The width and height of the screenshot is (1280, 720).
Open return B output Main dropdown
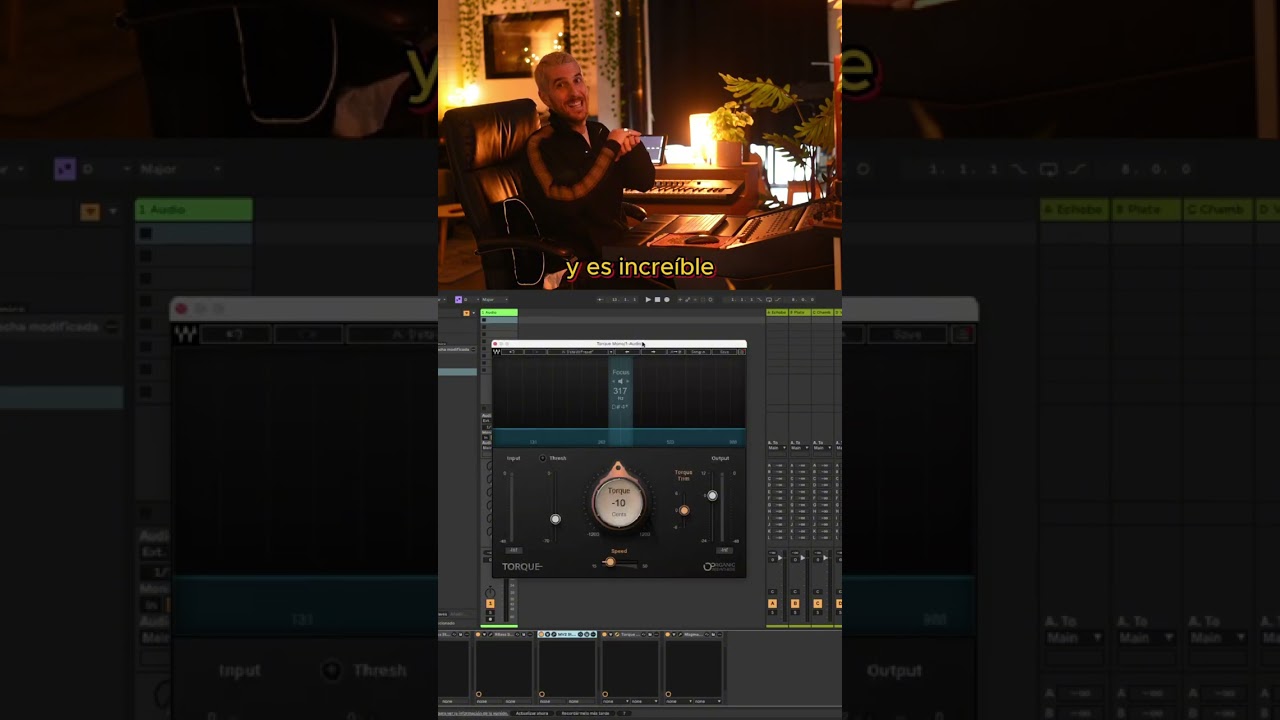(799, 448)
